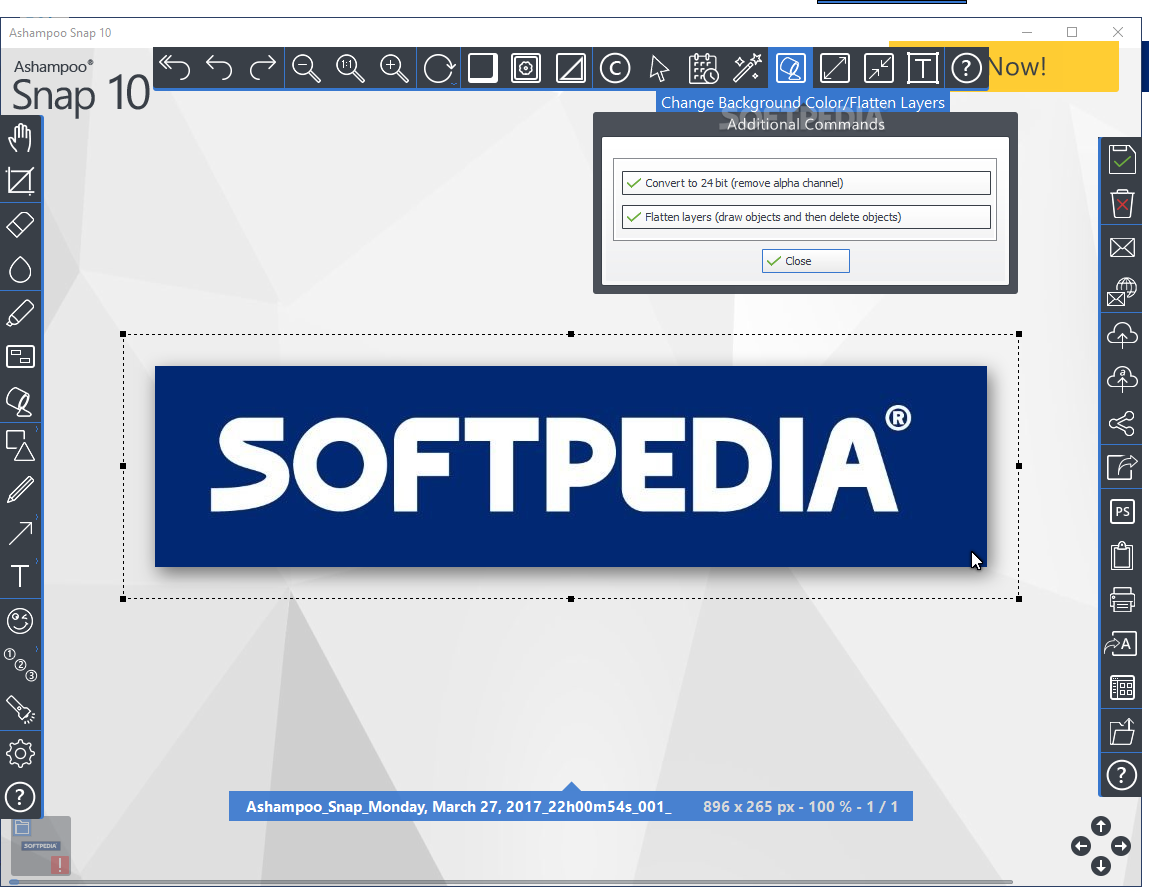
Task: Click the top toolbar help question mark
Action: [x=967, y=68]
